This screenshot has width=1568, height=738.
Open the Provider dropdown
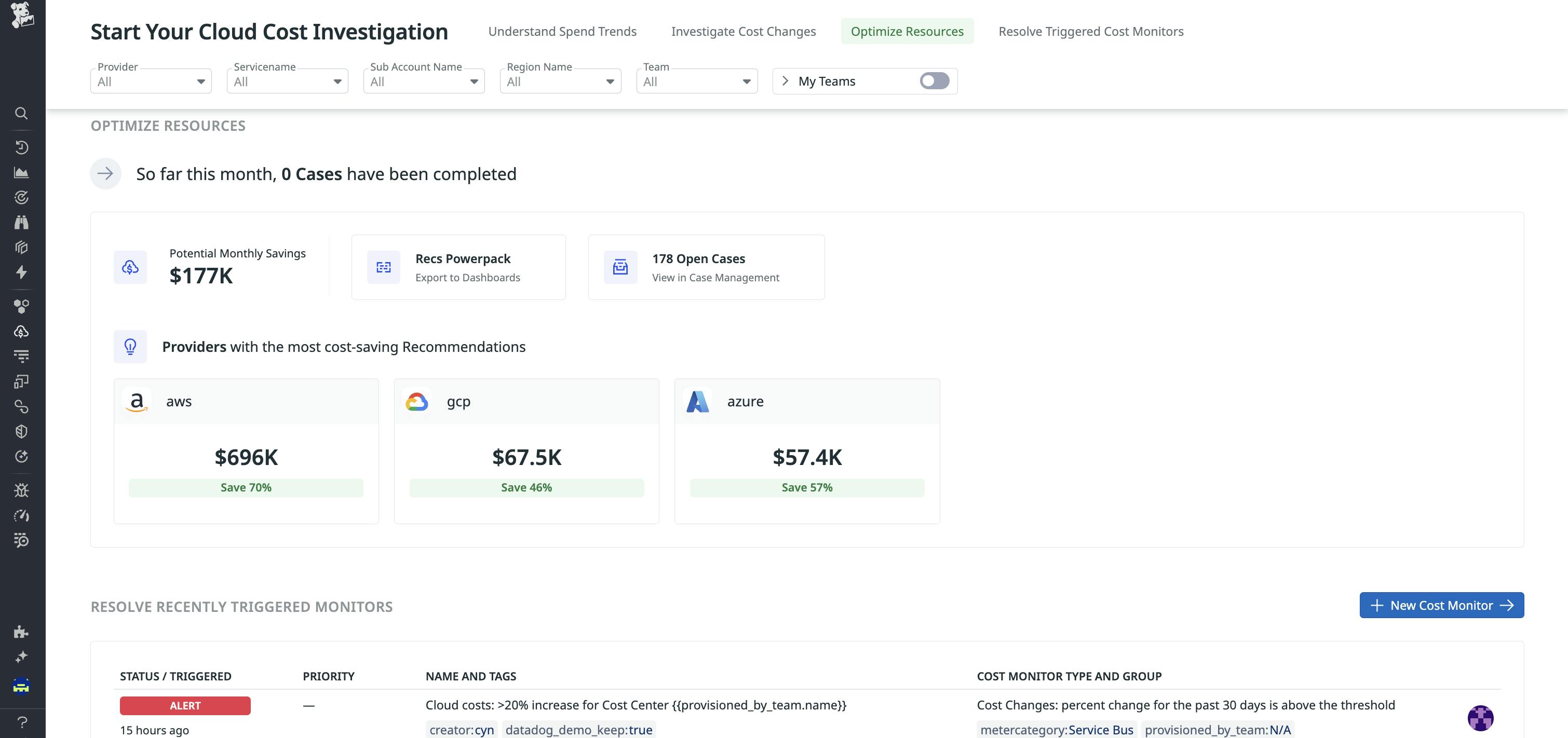151,81
